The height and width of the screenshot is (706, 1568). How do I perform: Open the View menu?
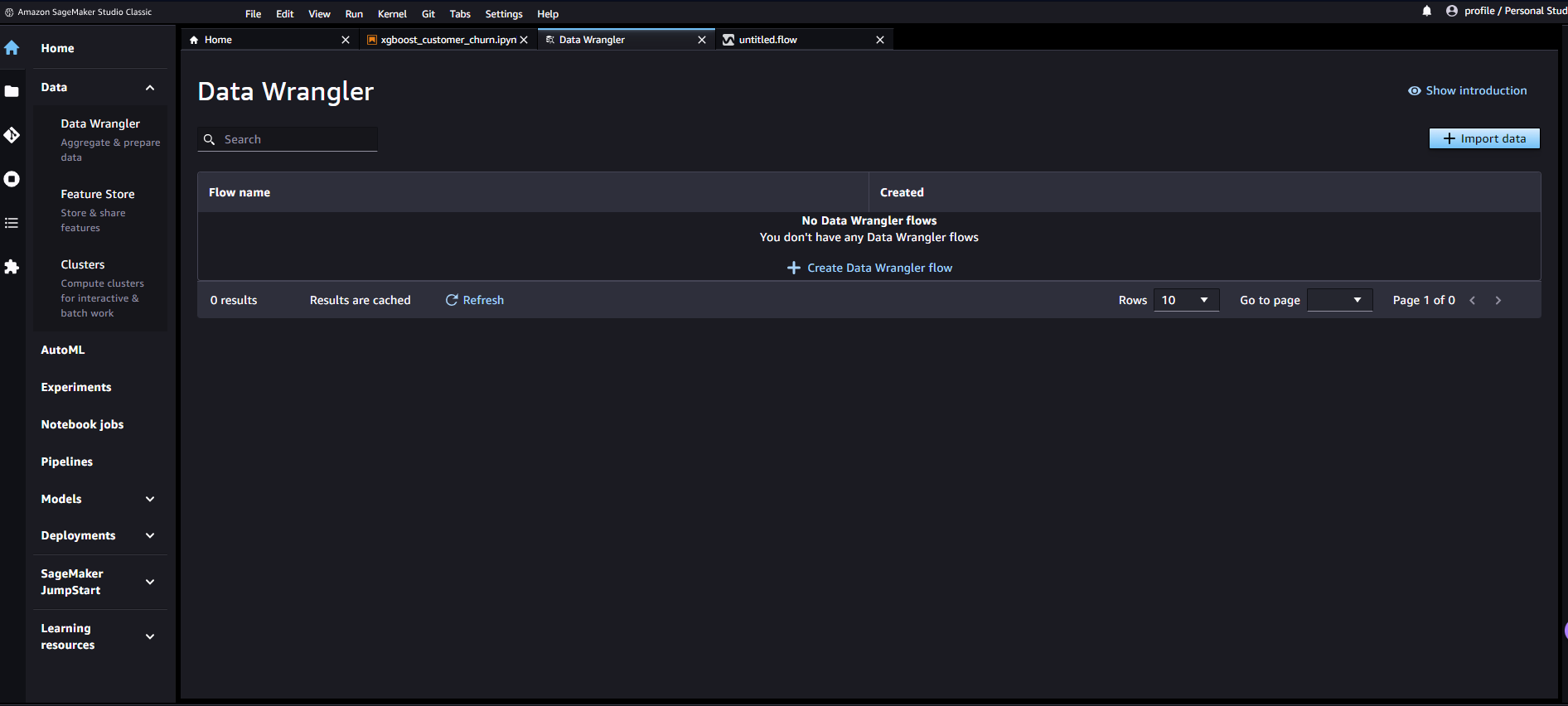(319, 14)
